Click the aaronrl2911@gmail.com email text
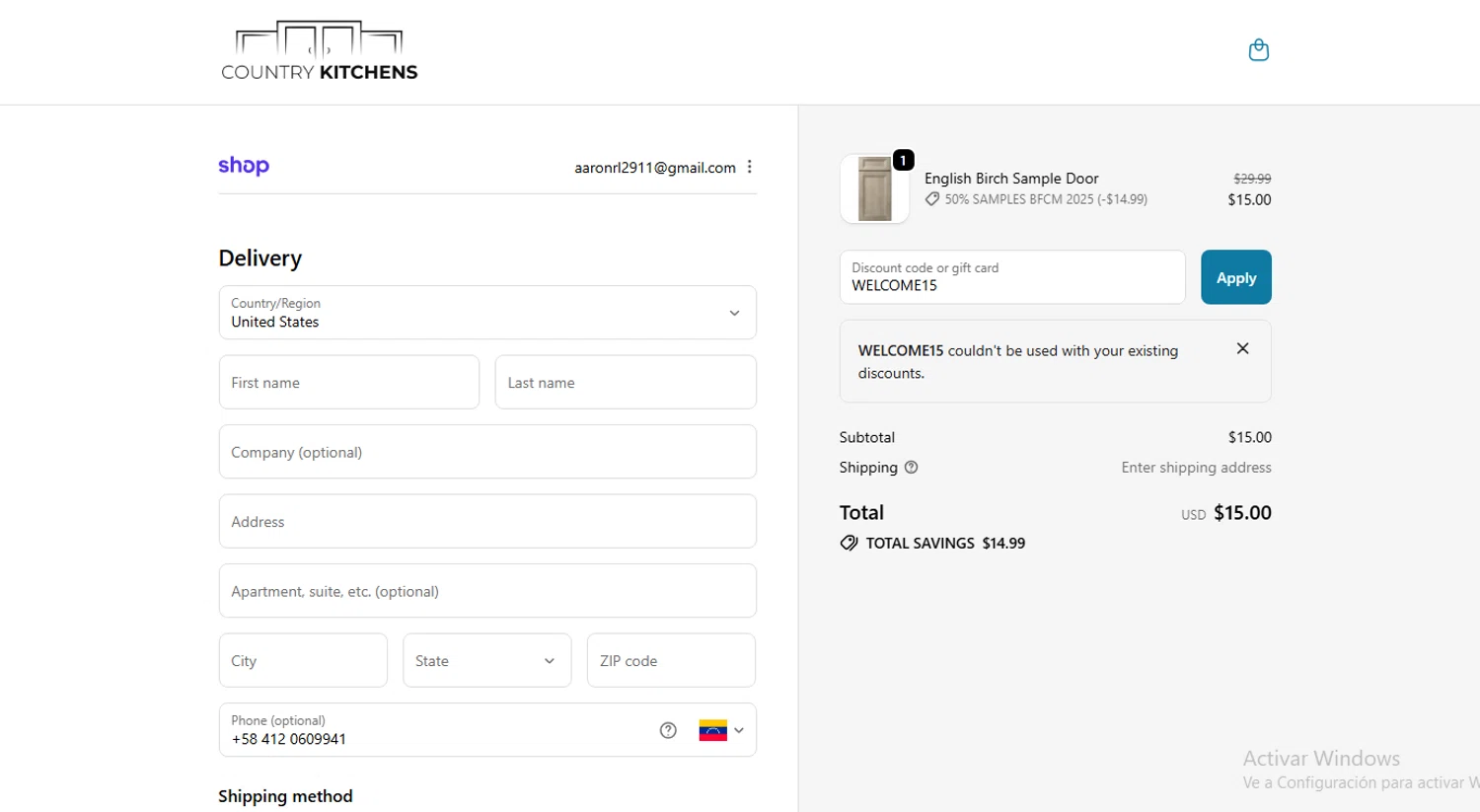 click(655, 168)
